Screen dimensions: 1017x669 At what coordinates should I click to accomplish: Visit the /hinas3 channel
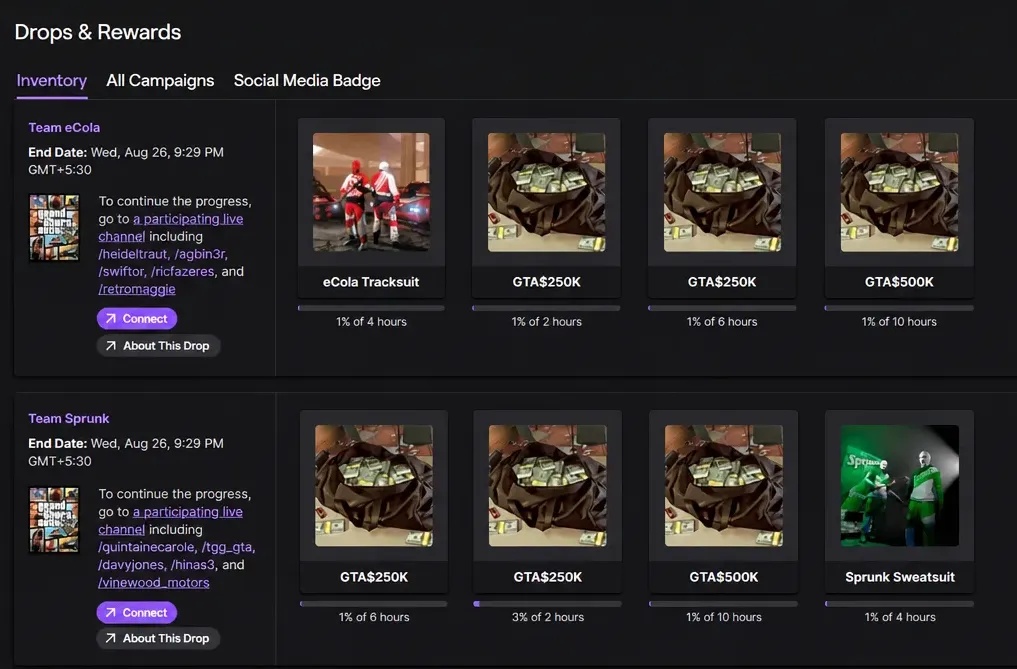tap(193, 565)
